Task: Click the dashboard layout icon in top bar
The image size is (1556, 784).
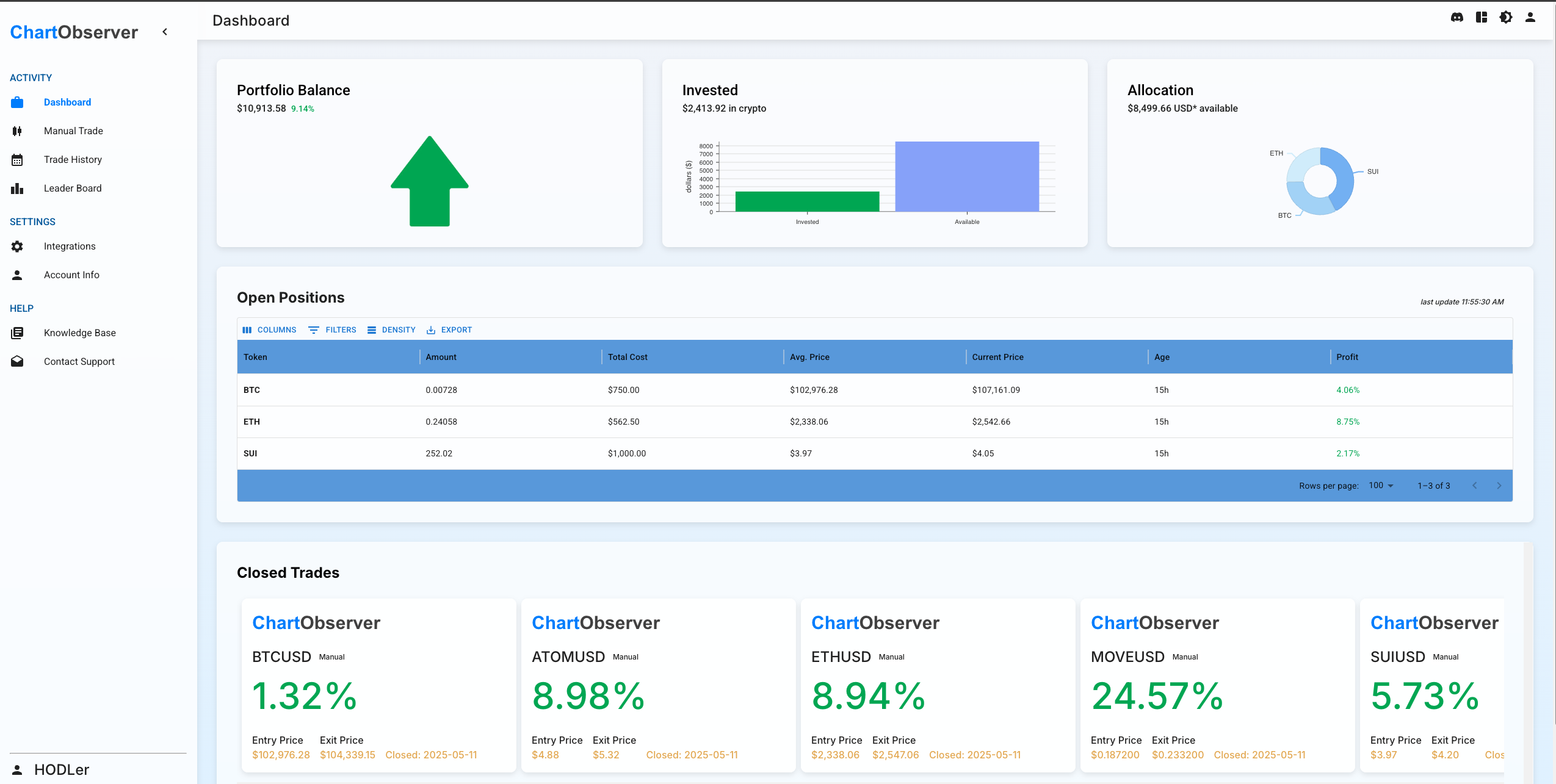Action: [1482, 18]
